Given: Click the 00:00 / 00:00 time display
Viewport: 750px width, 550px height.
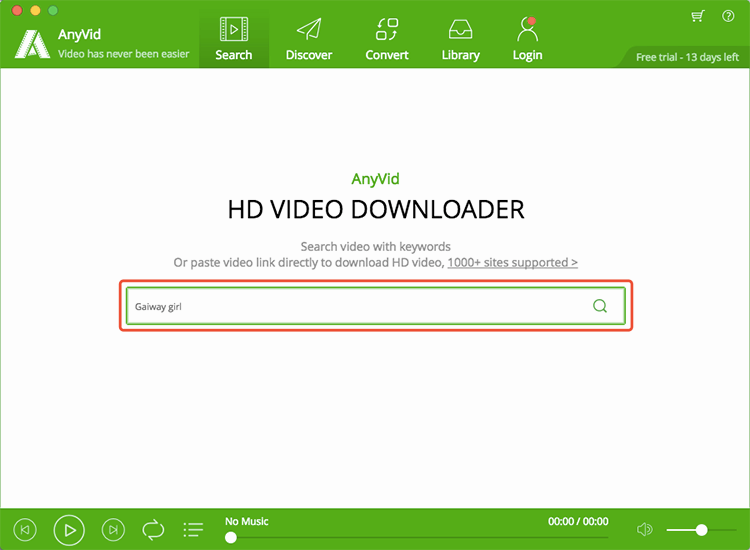Looking at the screenshot, I should pos(578,521).
